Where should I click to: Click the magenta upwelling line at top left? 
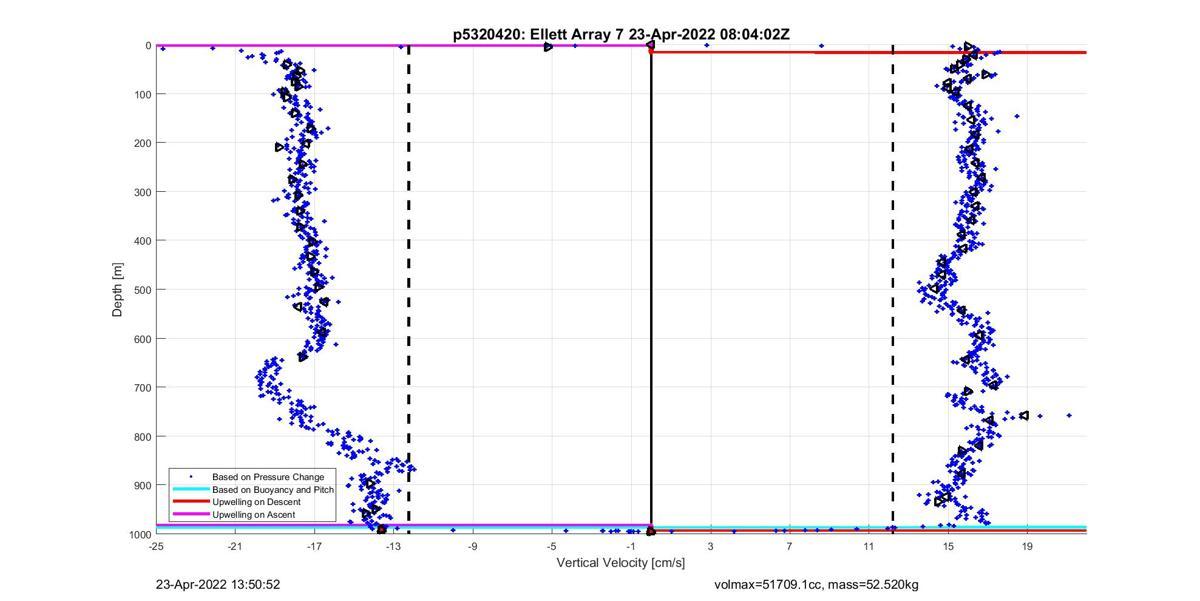click(x=403, y=45)
